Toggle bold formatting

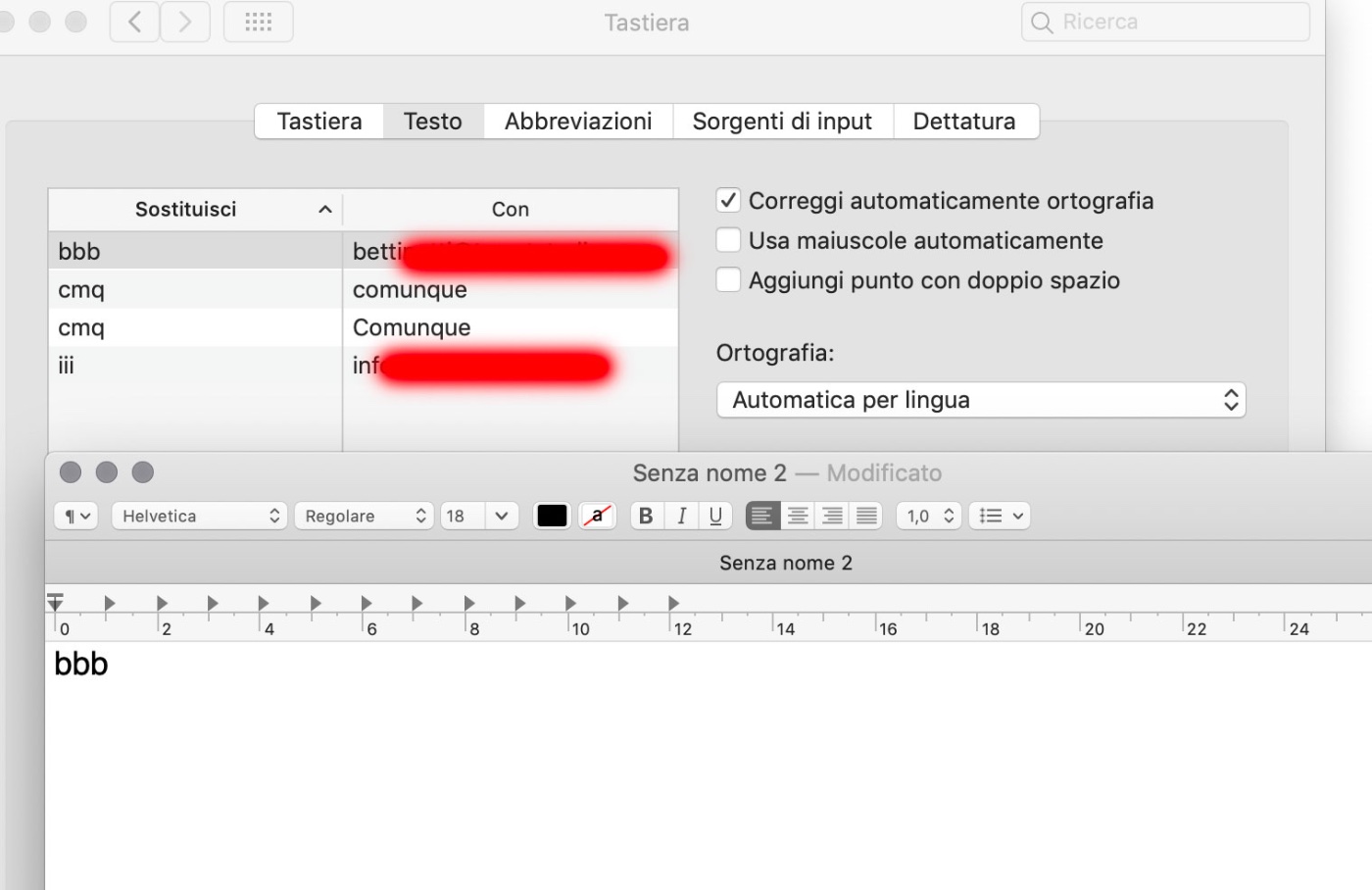[x=646, y=516]
